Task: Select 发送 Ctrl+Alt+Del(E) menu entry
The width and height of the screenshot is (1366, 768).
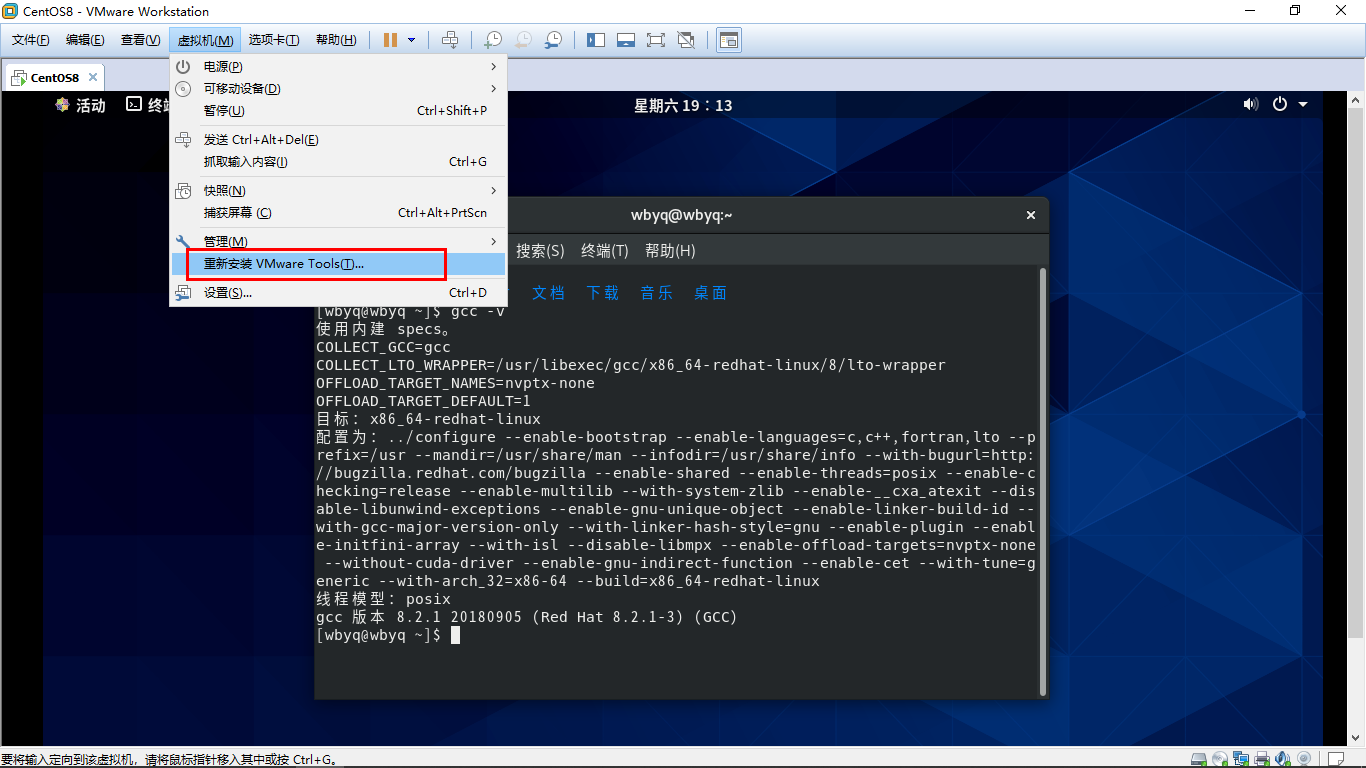Action: 338,140
